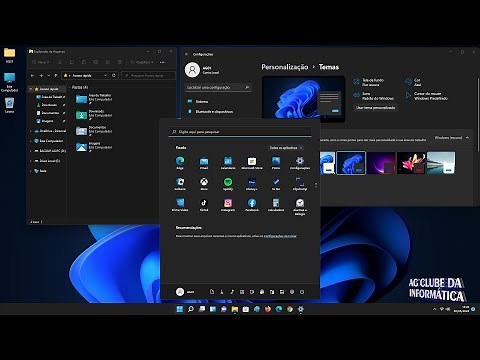Open the To Do app in Start

(x=276, y=184)
